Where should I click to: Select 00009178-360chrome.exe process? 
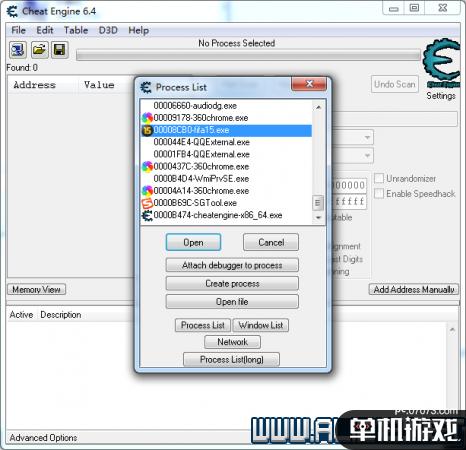[226, 118]
